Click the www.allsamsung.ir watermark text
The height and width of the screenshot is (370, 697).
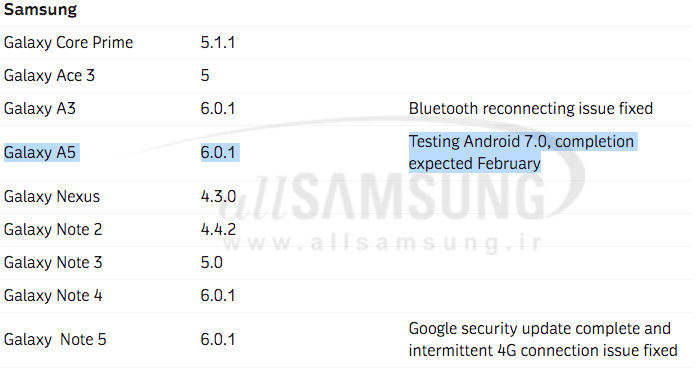(382, 243)
